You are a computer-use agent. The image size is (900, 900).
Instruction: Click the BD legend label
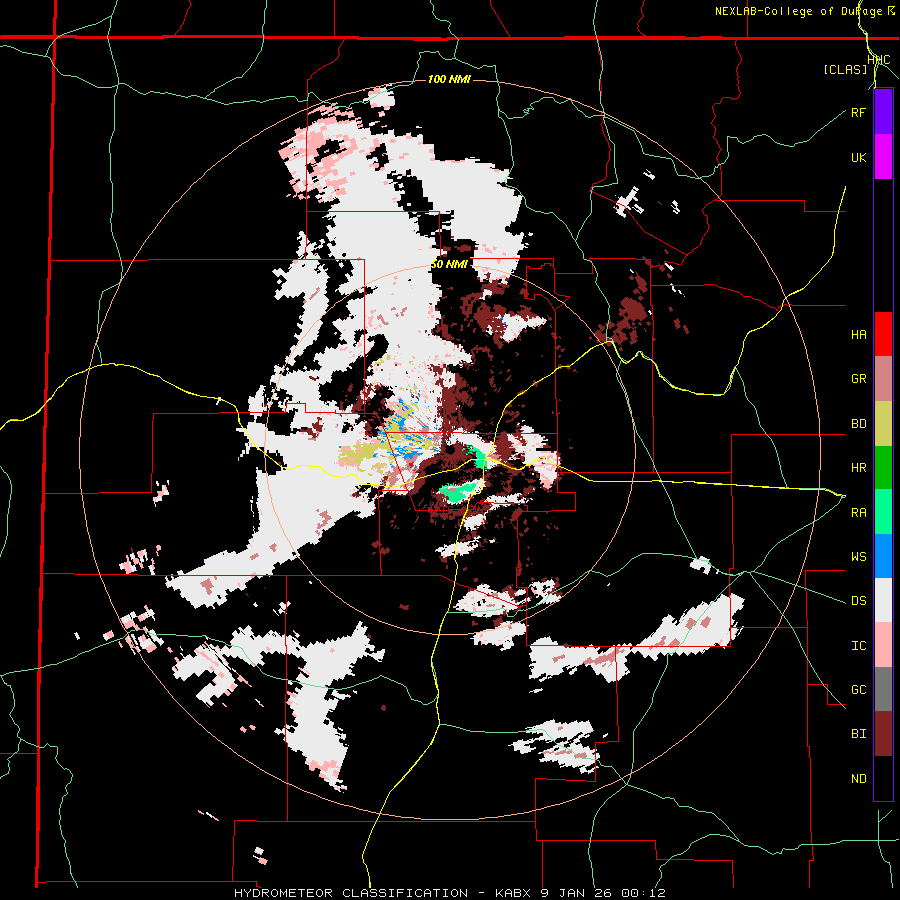[859, 424]
